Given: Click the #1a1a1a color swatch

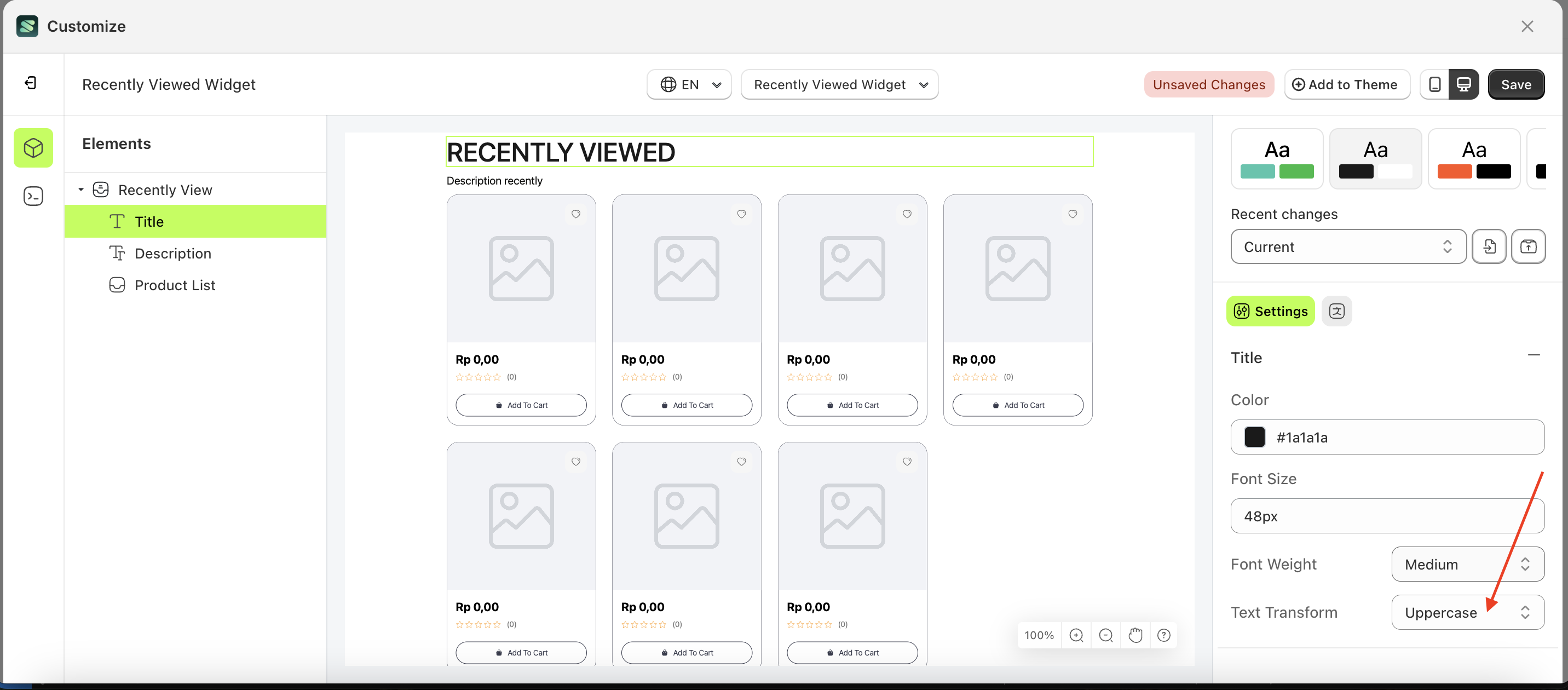Looking at the screenshot, I should 1255,436.
